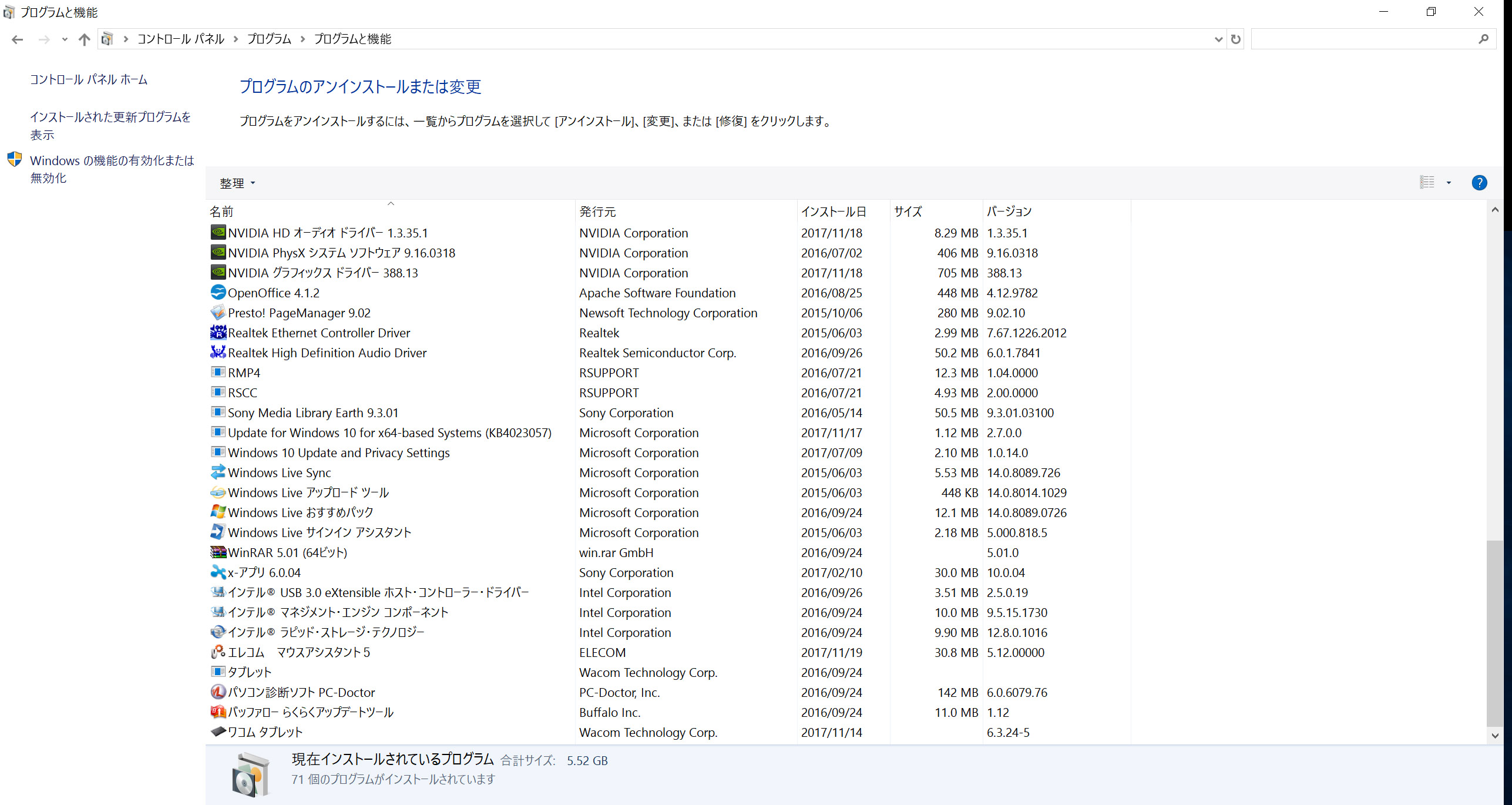
Task: Select the WinRAR 5.01 icon
Action: (218, 552)
